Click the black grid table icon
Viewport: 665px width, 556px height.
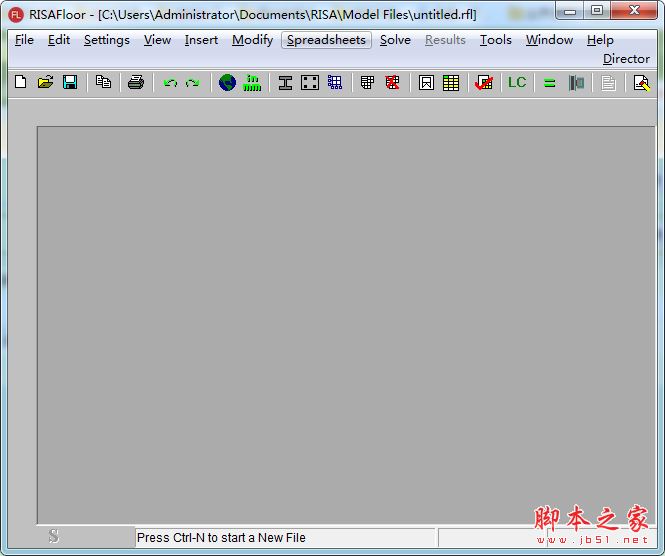[x=367, y=82]
